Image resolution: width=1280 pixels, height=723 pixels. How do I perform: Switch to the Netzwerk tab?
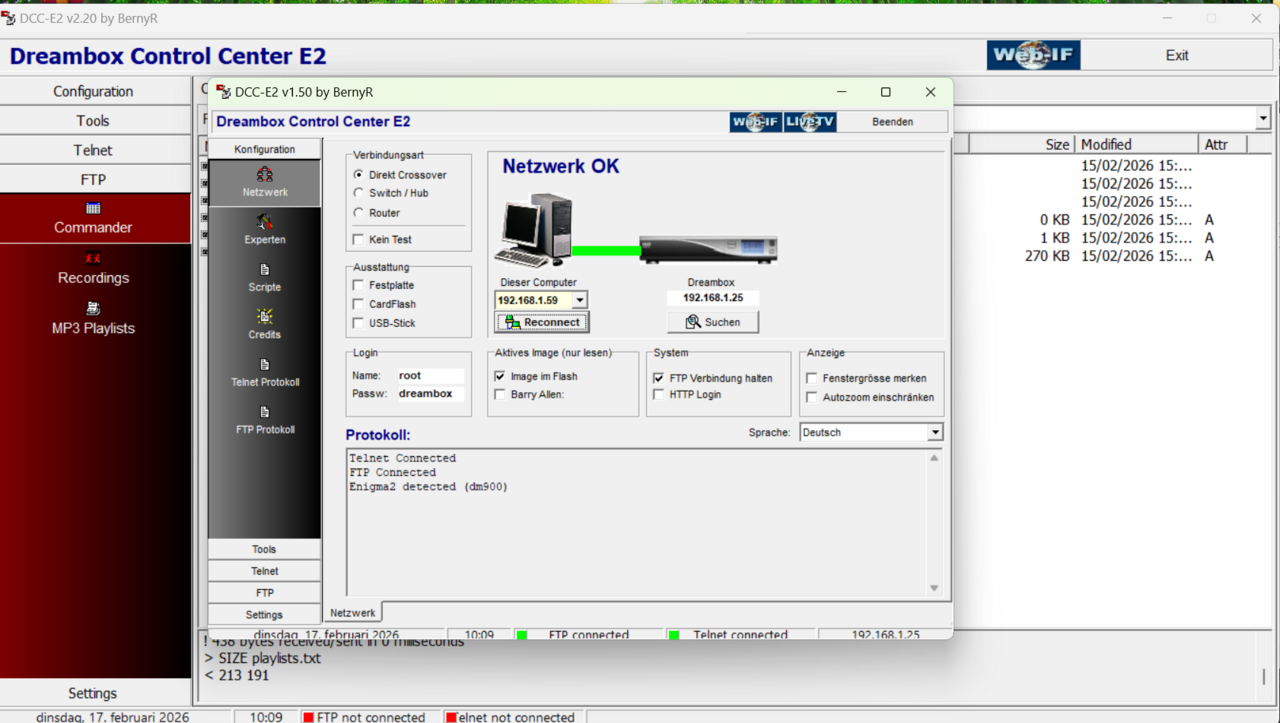pyautogui.click(x=352, y=611)
